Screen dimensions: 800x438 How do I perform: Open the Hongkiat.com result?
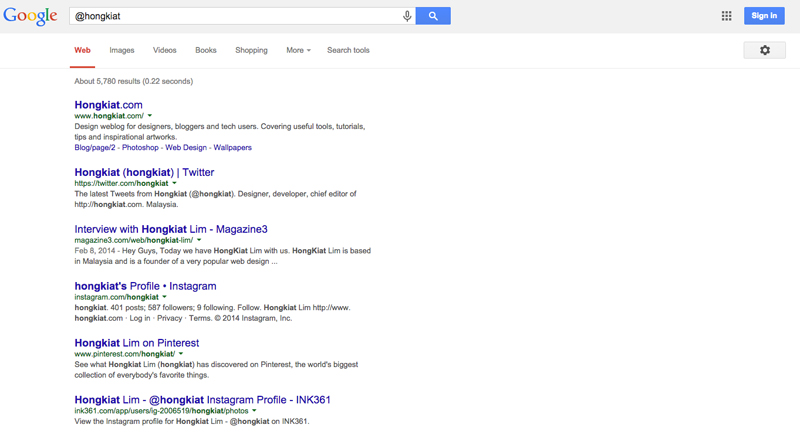109,105
